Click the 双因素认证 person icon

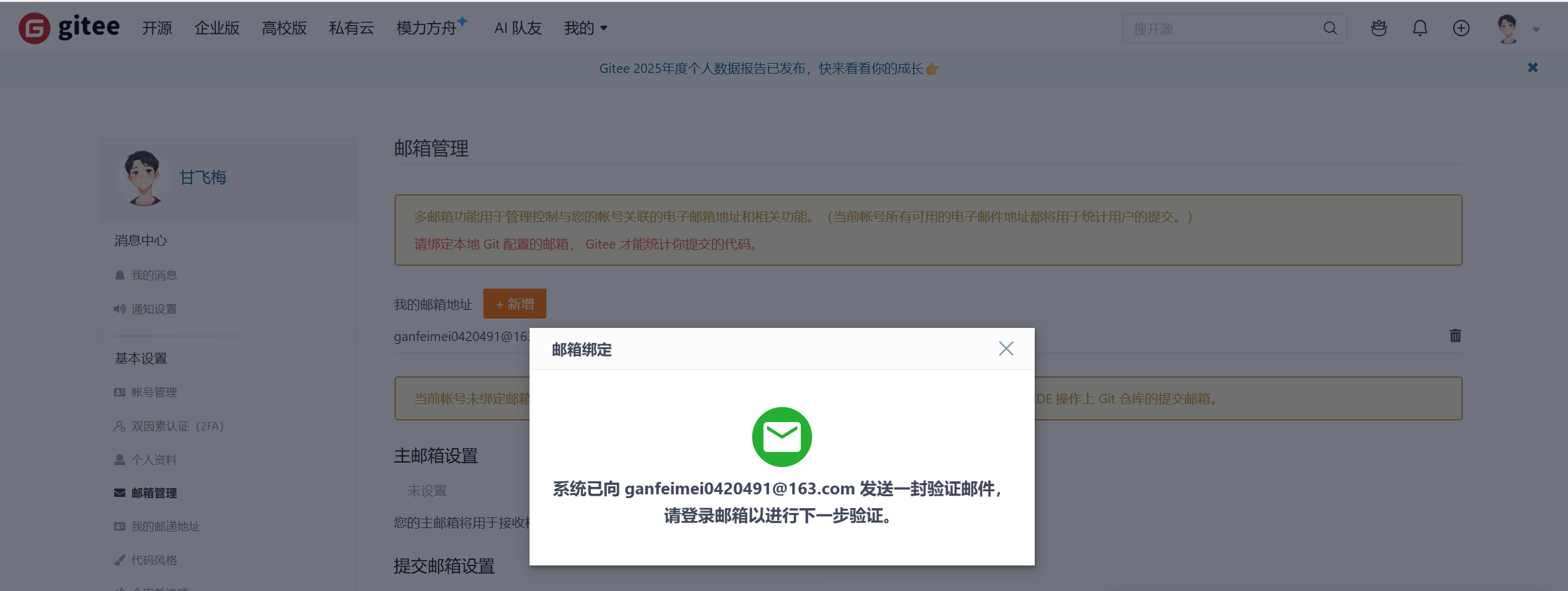120,426
